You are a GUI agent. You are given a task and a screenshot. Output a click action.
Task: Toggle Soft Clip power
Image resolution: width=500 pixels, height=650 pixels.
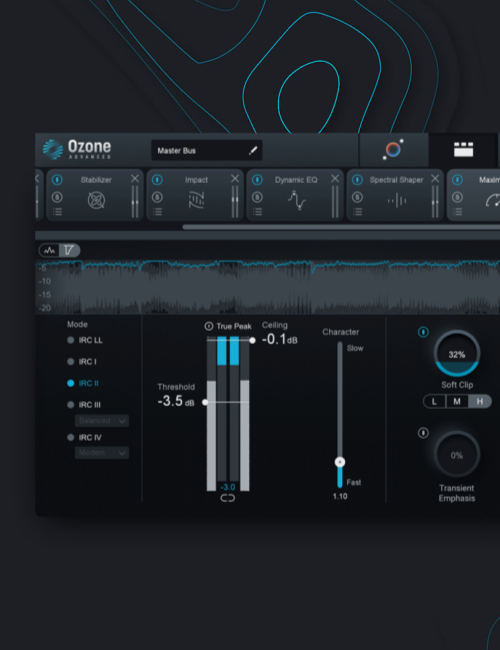[x=423, y=332]
